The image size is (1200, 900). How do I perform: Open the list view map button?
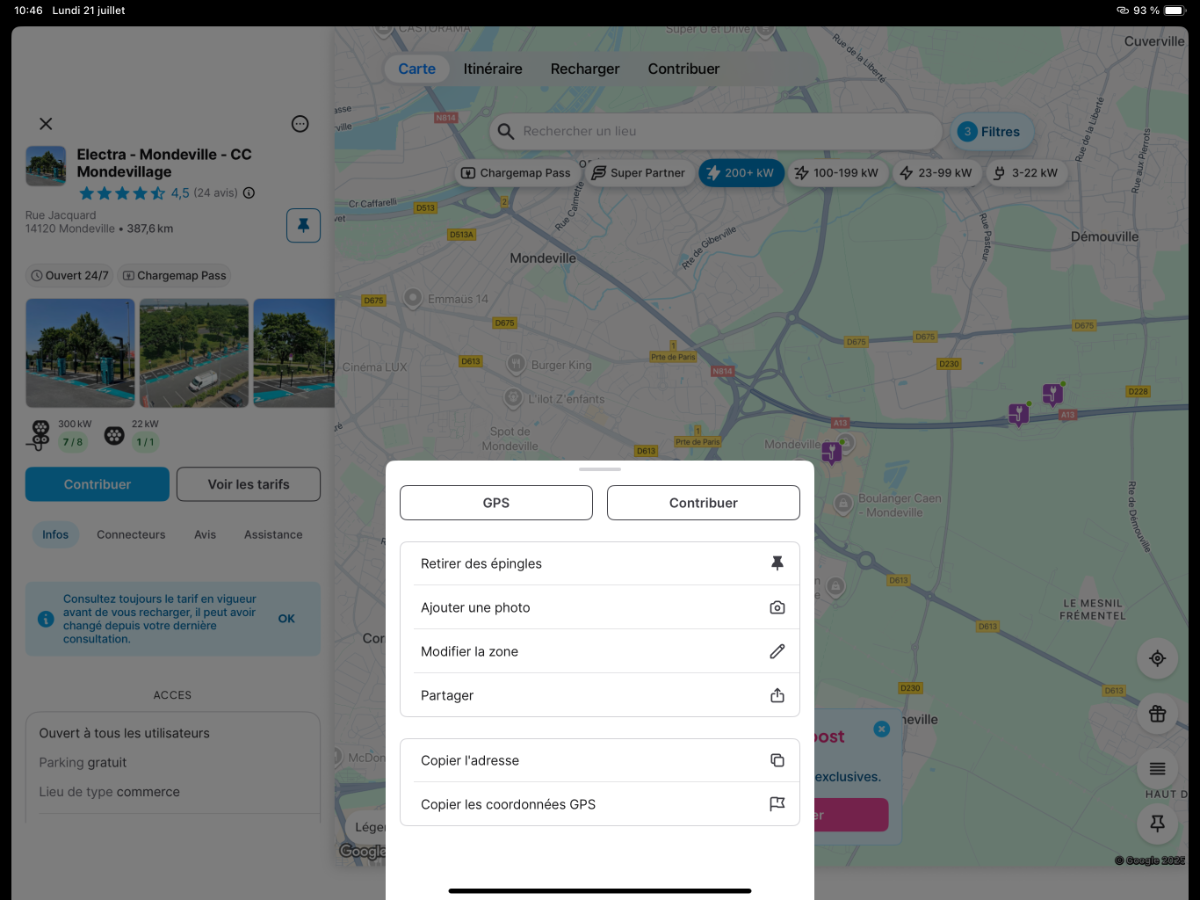(x=1157, y=769)
